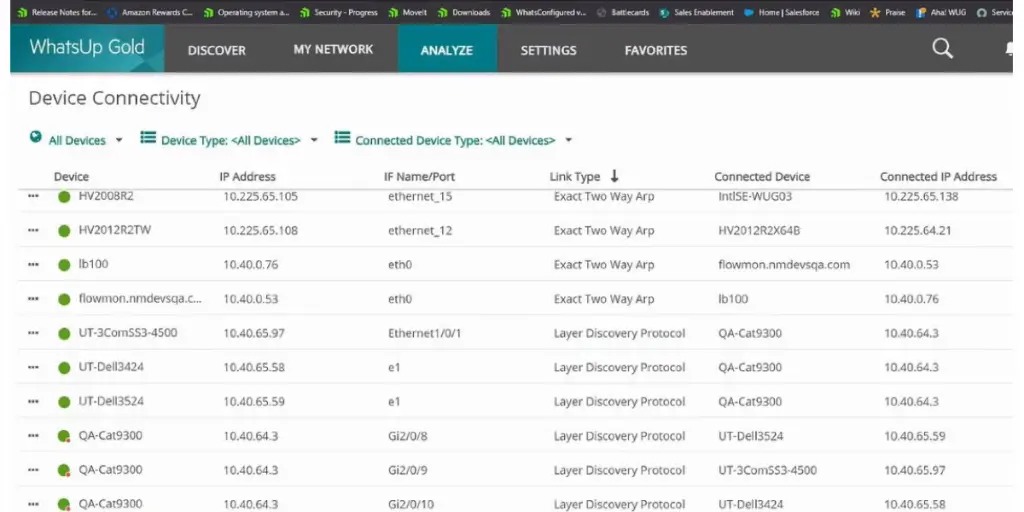Click IP address 10.40.65.97 in IP Address column

point(254,333)
